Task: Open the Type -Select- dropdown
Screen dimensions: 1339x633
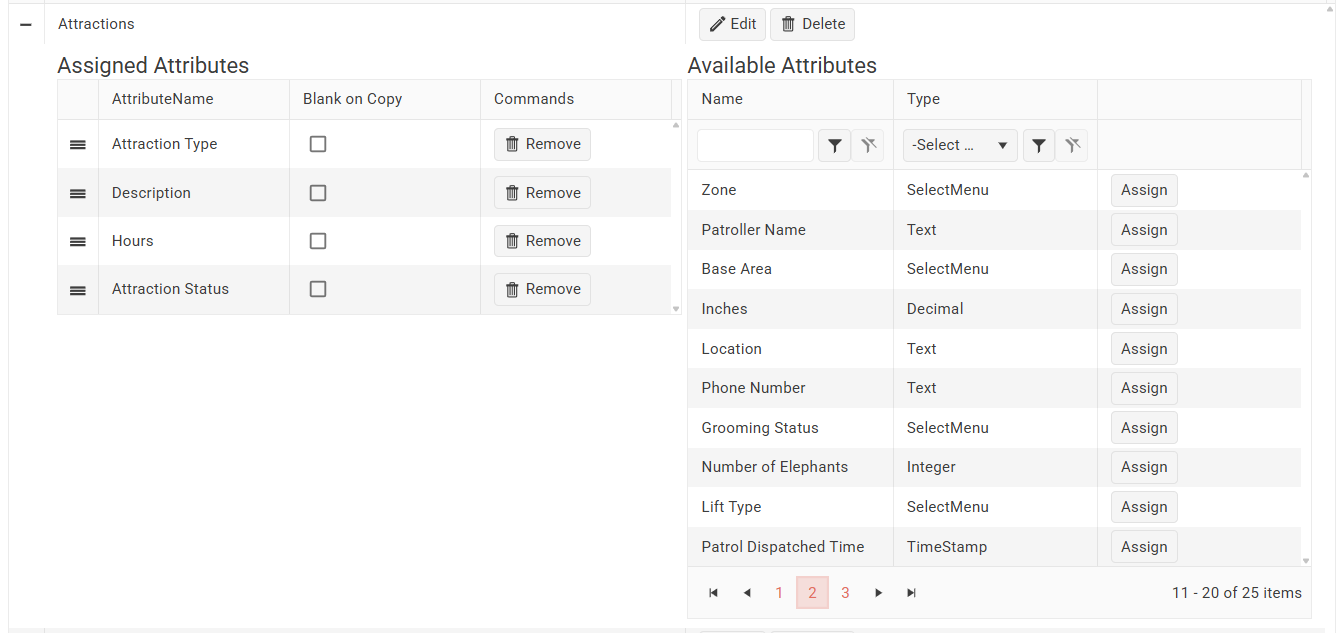Action: (960, 146)
